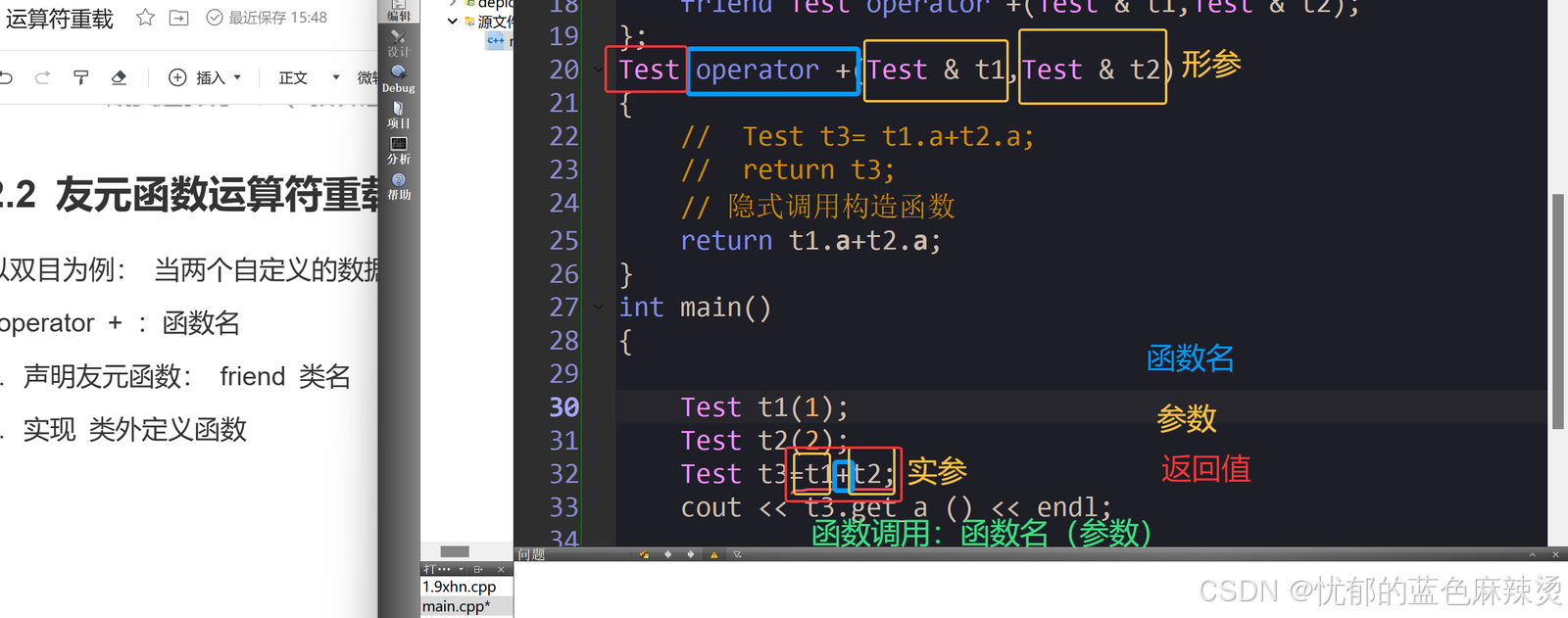This screenshot has width=1568, height=618.
Task: Open Debug mode in Qt Creator sidebar
Action: point(399,79)
